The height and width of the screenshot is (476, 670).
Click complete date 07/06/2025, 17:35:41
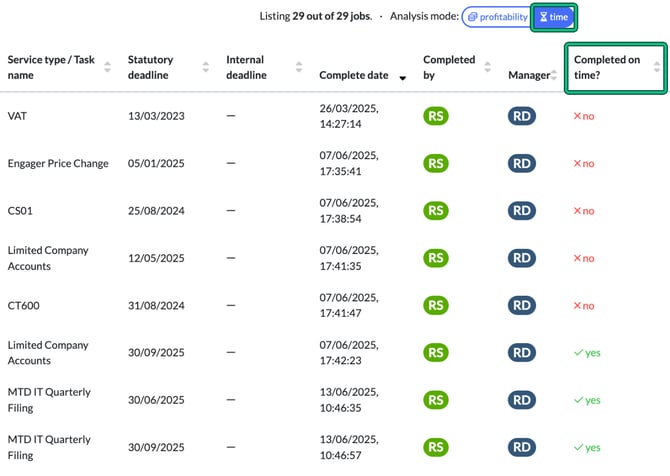pyautogui.click(x=349, y=164)
